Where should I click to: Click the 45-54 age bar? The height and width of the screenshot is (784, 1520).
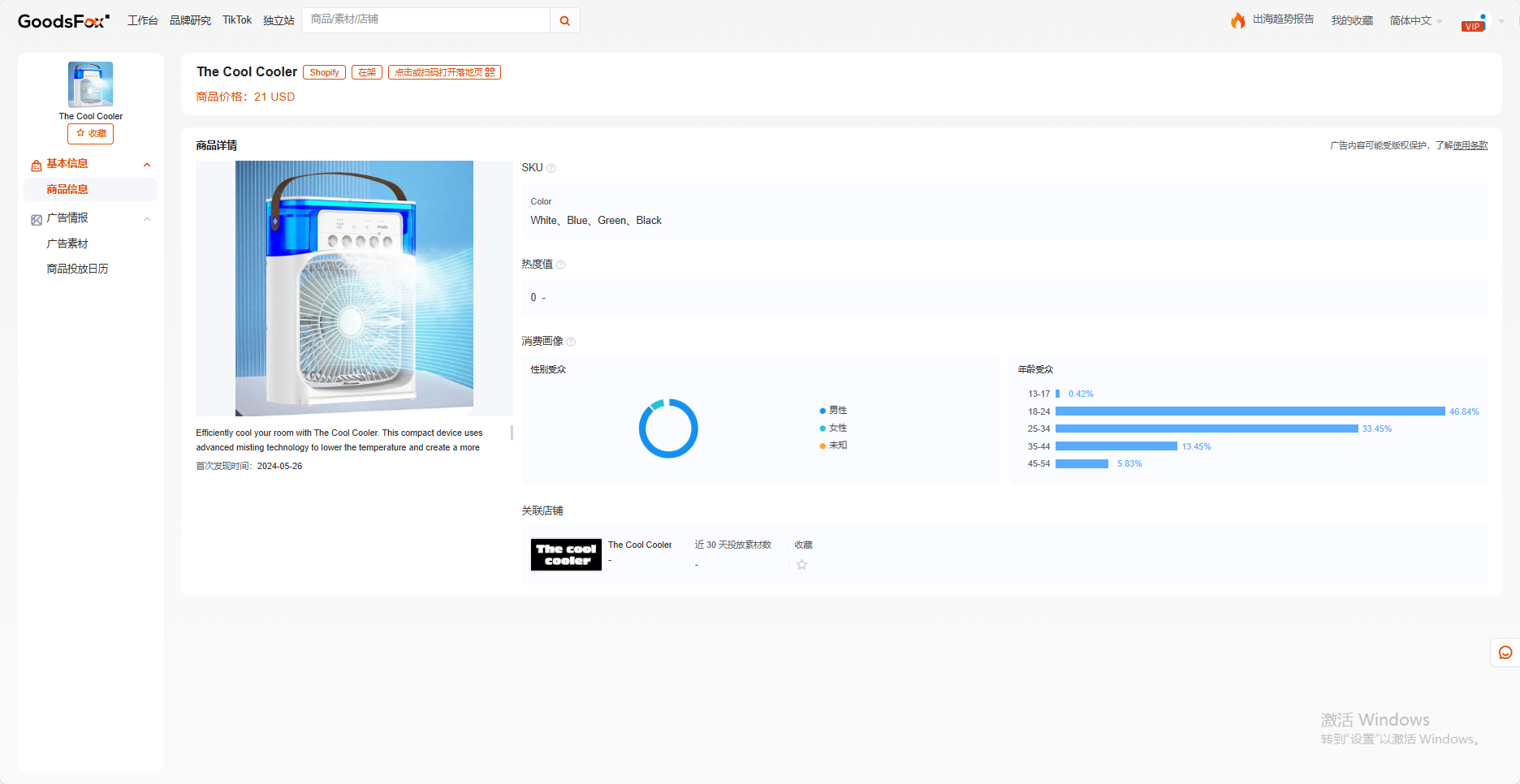1082,464
